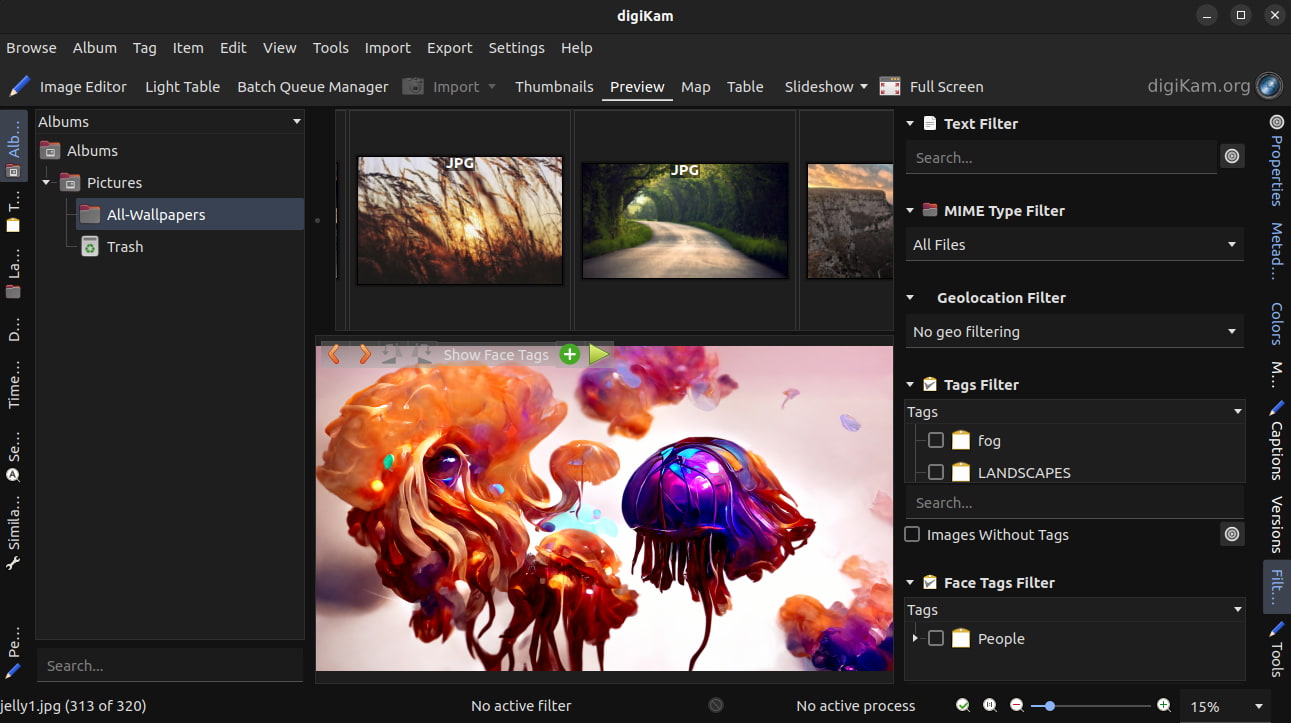Open No geo filtering dropdown
This screenshot has height=723, width=1291.
click(1075, 331)
